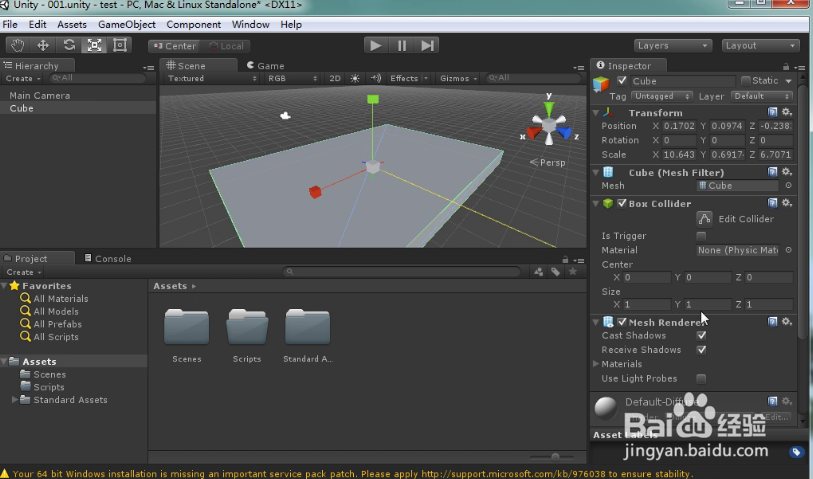Select the Rect transform tool

(120, 45)
